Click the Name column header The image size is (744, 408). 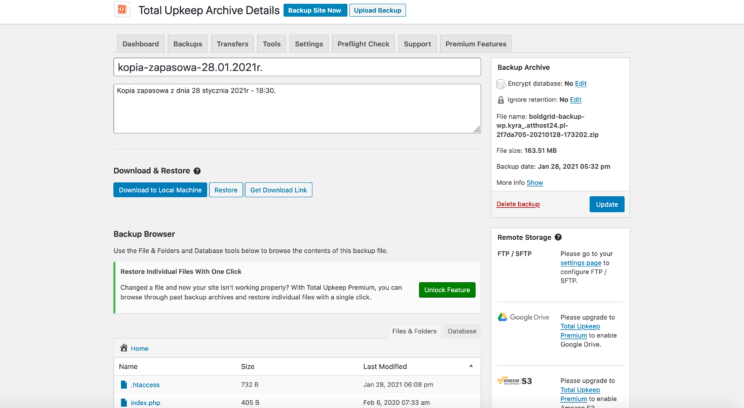pyautogui.click(x=128, y=366)
